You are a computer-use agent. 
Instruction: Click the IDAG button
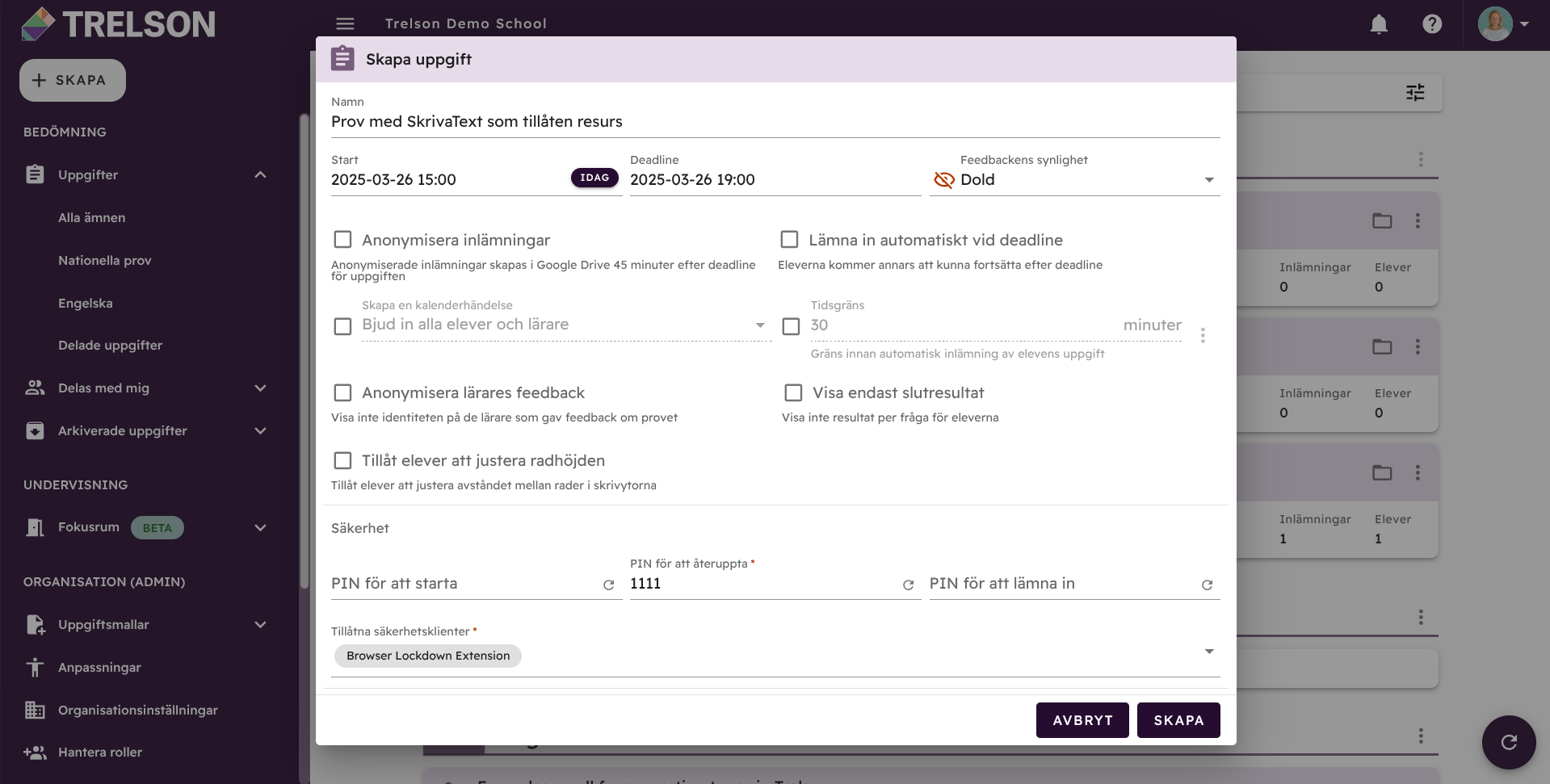pyautogui.click(x=594, y=178)
